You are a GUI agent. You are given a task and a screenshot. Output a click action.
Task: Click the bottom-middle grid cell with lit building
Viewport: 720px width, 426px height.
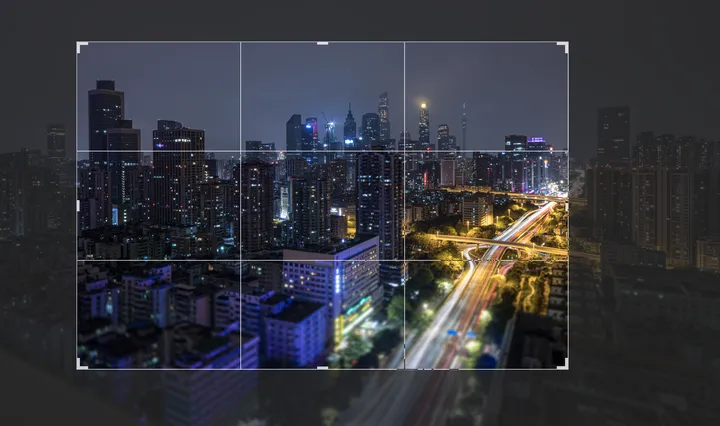322,314
